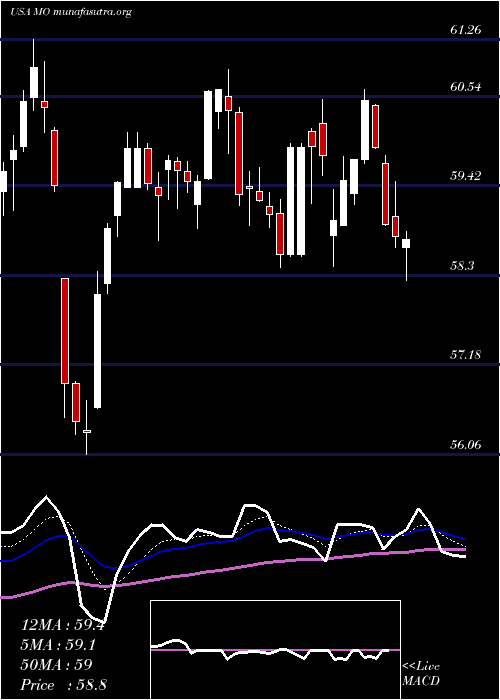Click the 56.06 price level label
Screen dimensions: 500x700
coord(466,445)
